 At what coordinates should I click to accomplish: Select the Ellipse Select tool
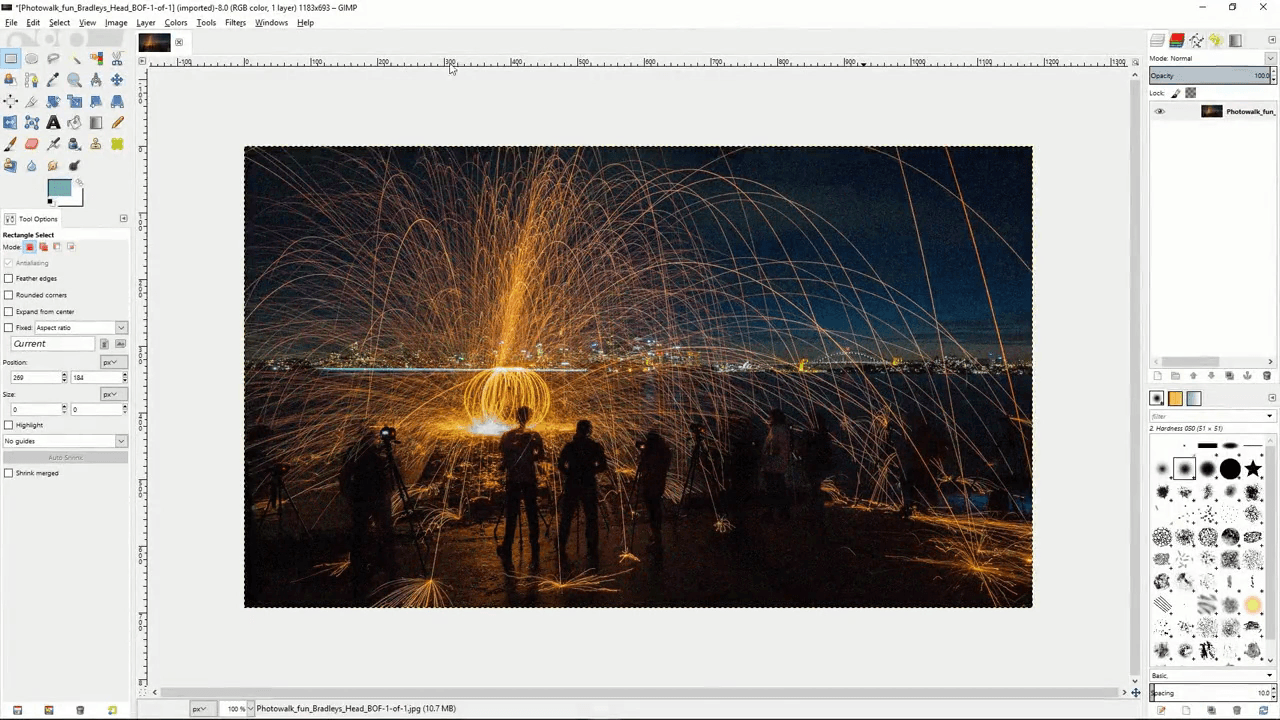[32, 59]
